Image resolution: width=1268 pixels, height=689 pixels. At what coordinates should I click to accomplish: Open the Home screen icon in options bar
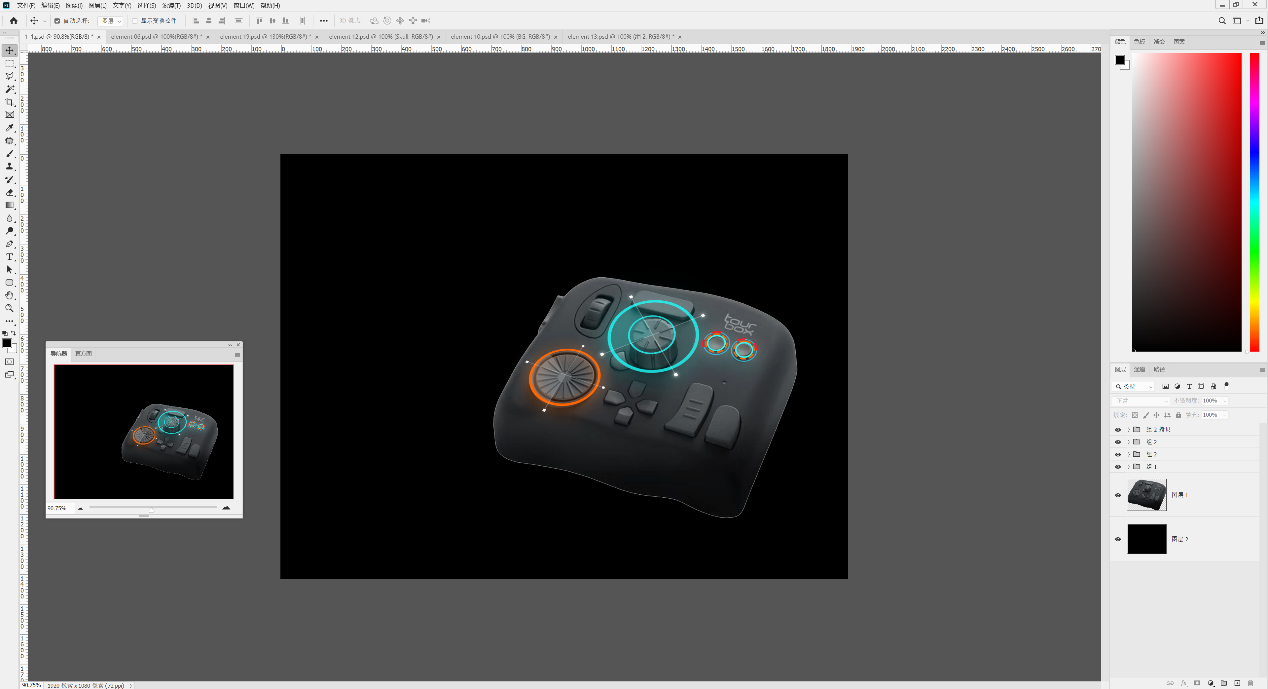pyautogui.click(x=14, y=22)
